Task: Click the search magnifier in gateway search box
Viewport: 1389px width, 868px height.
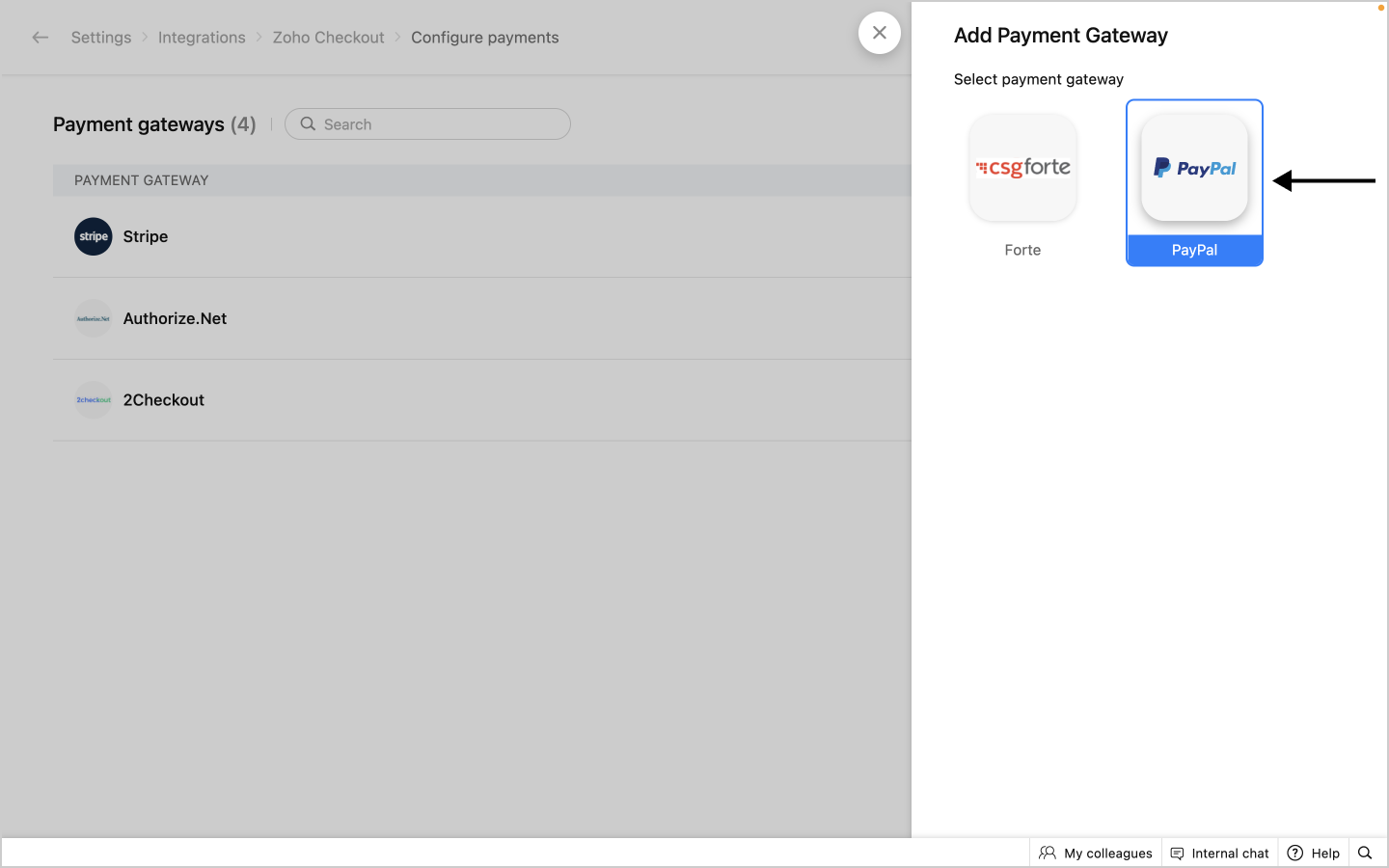Action: point(308,124)
